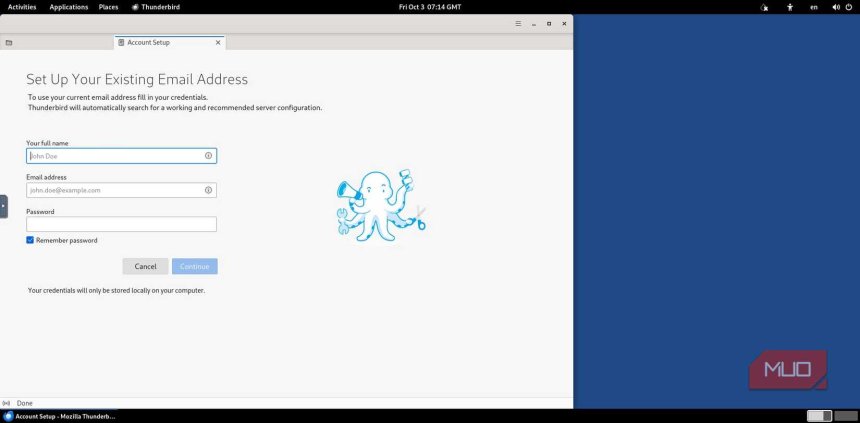Switch to the Account Setup tab
This screenshot has height=423, width=860.
click(x=160, y=43)
